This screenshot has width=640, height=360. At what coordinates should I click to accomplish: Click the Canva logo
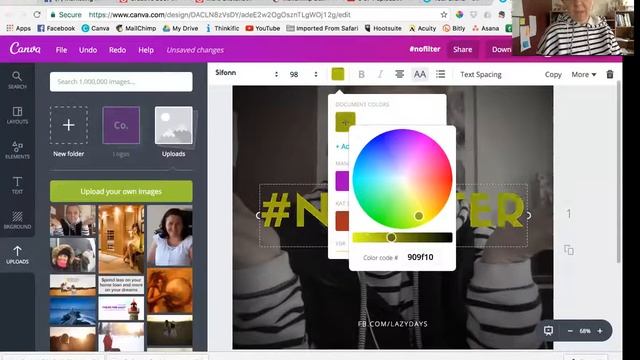[x=25, y=49]
